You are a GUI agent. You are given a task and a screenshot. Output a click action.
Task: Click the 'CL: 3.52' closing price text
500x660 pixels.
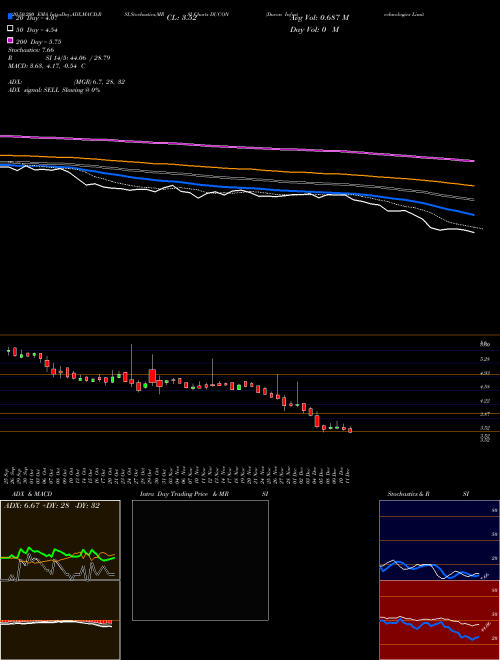[x=182, y=18]
